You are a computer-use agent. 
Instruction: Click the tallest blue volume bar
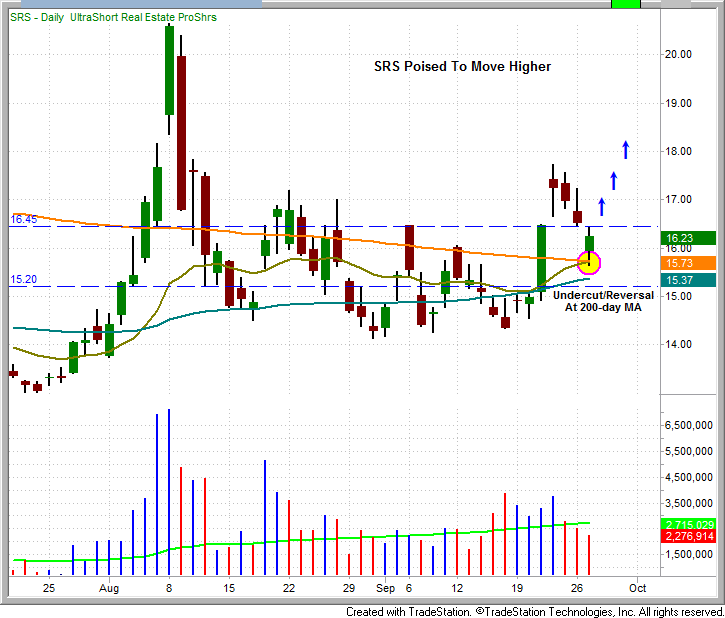point(169,492)
